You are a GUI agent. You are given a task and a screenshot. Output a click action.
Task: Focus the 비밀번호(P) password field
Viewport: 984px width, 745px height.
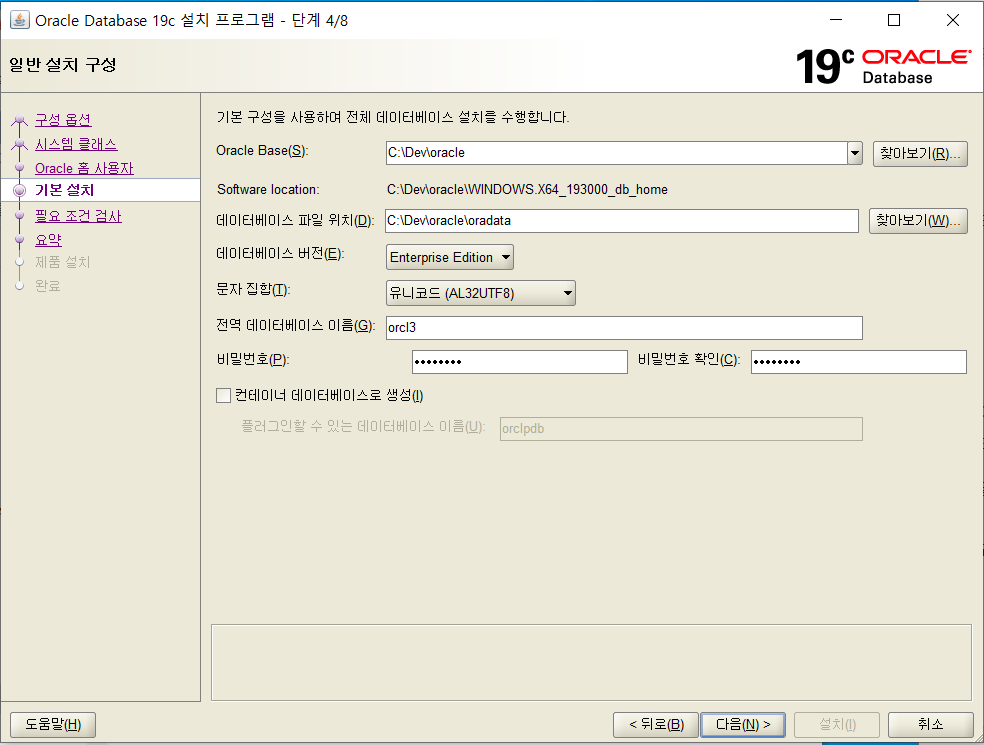click(x=520, y=362)
